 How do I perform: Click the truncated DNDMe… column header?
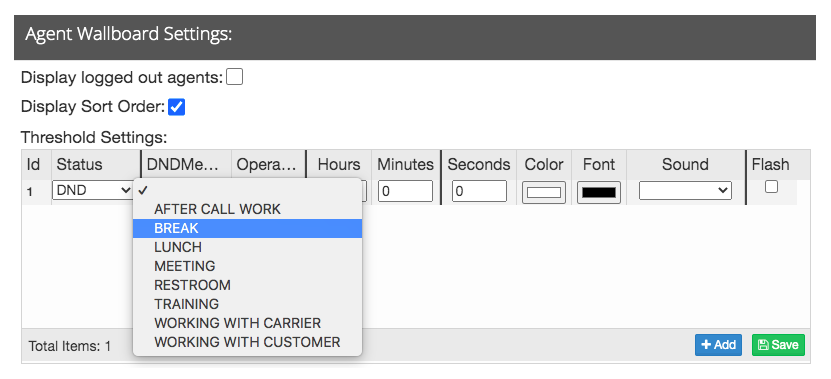click(x=186, y=164)
